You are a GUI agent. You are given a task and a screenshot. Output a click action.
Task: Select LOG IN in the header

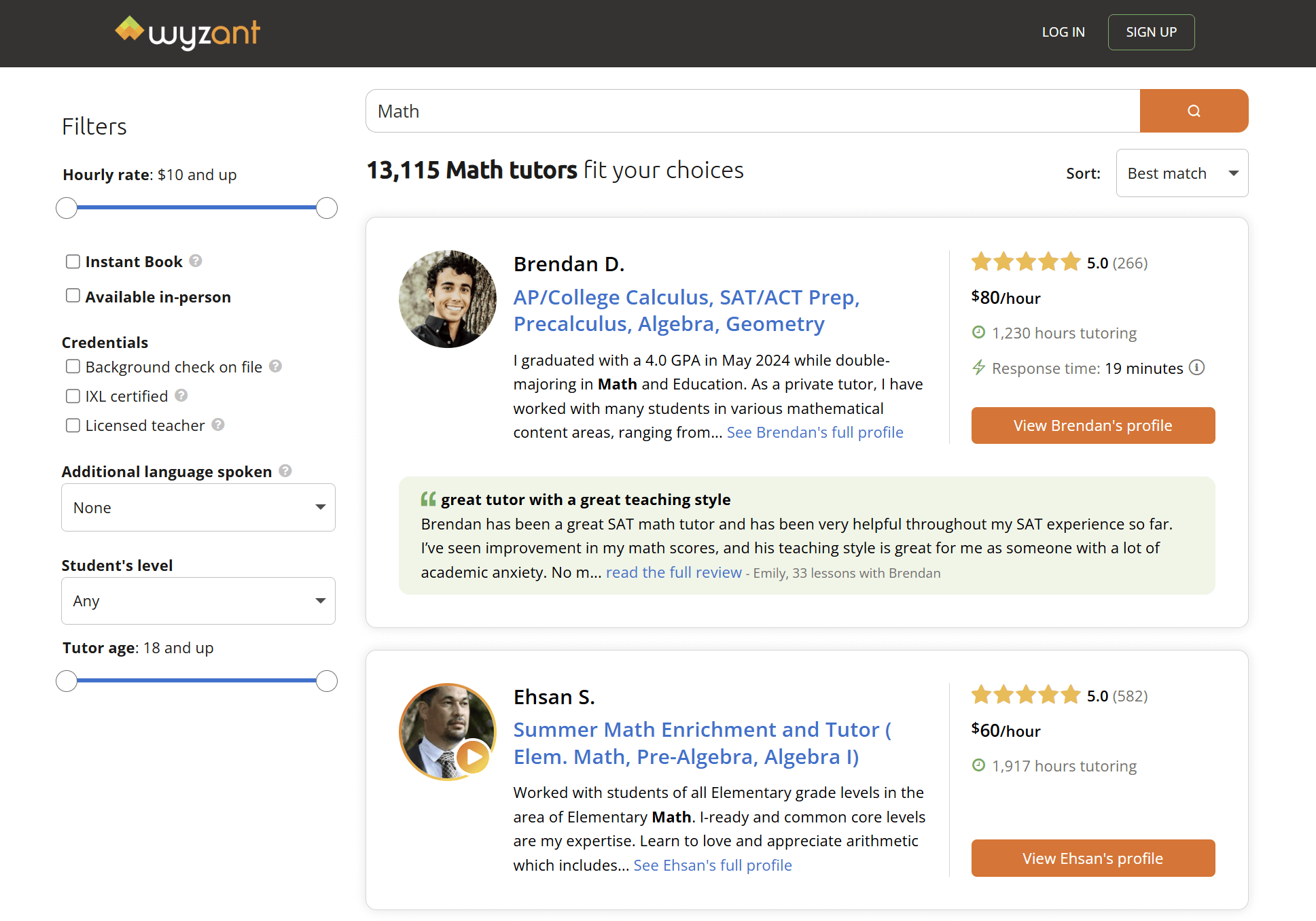[x=1063, y=31]
